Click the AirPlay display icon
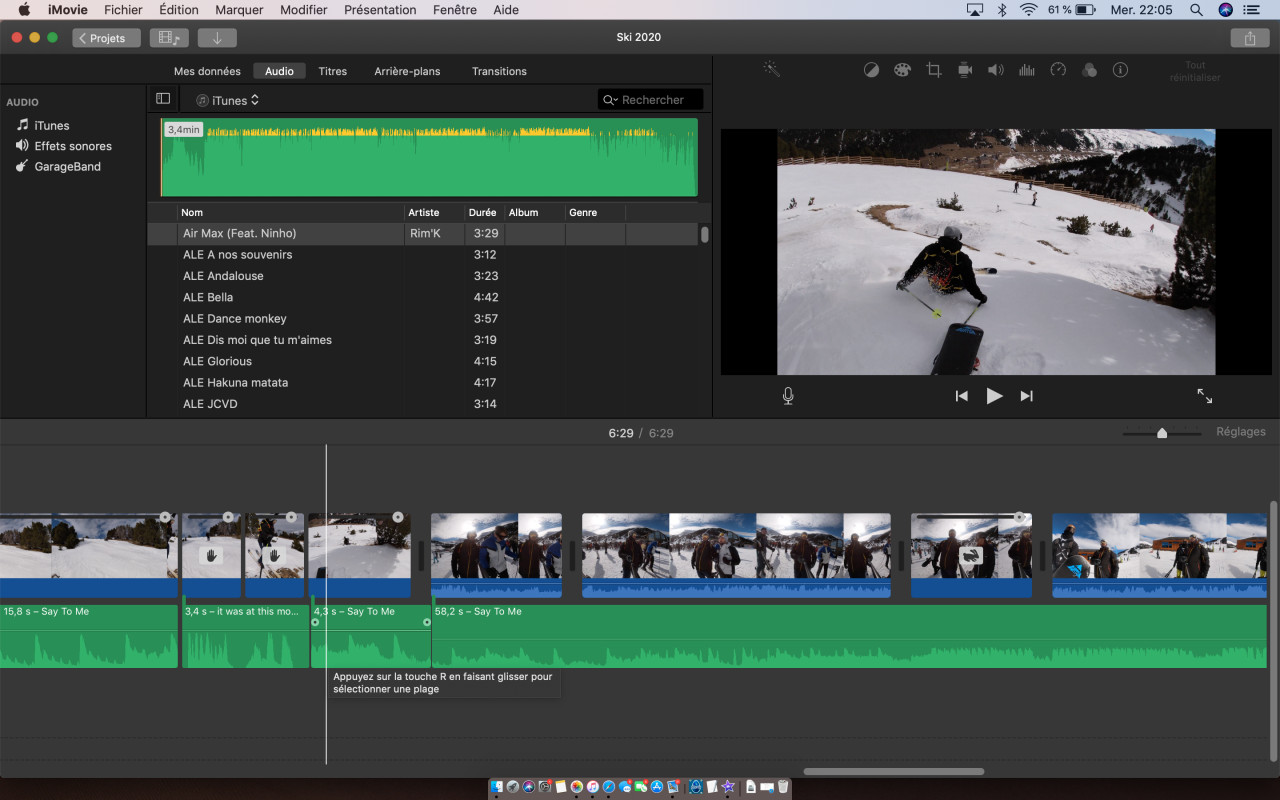This screenshot has width=1280, height=800. [975, 10]
